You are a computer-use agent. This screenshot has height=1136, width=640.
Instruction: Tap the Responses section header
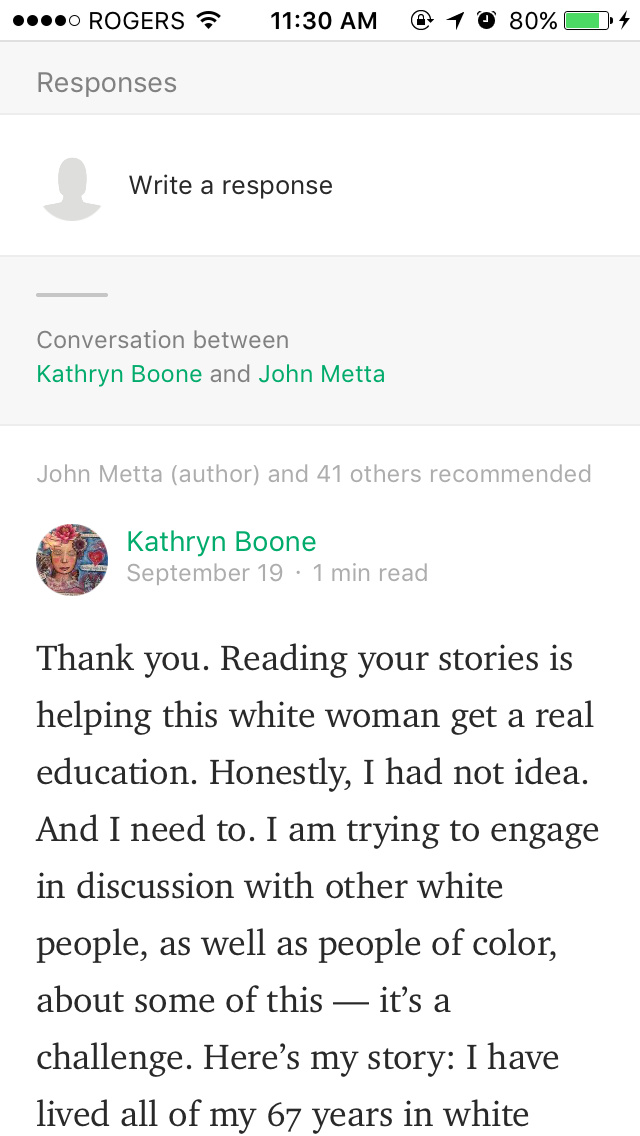point(106,82)
